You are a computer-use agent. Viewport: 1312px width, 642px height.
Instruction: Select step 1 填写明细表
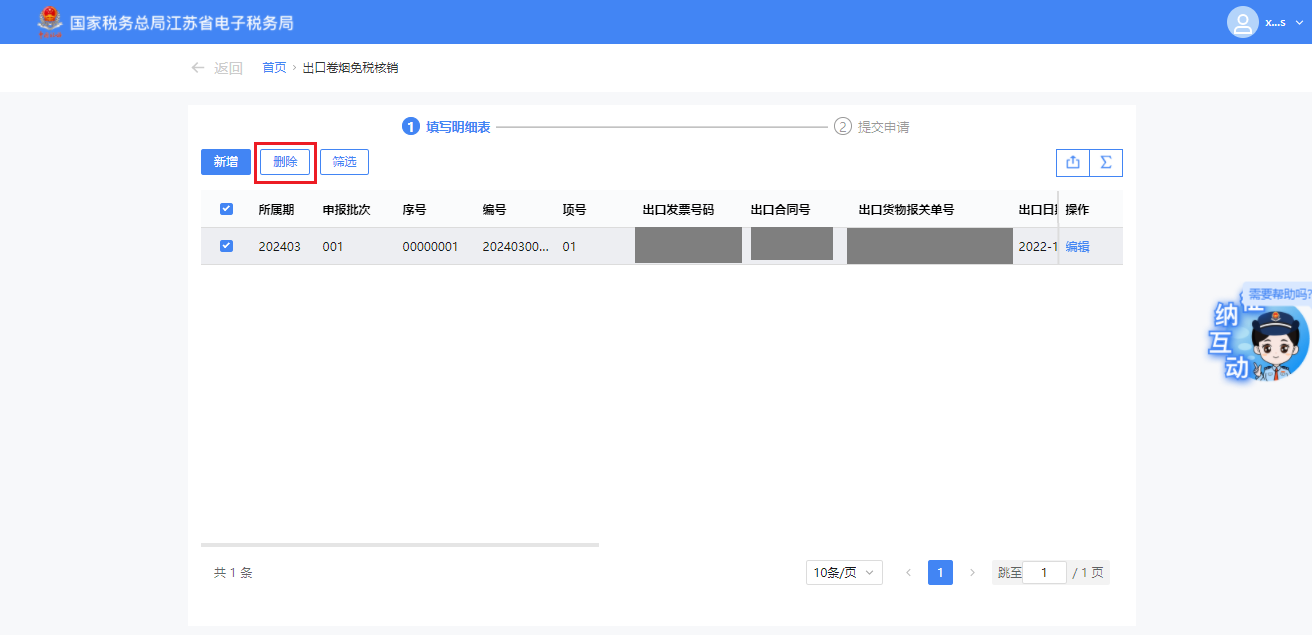coord(447,127)
